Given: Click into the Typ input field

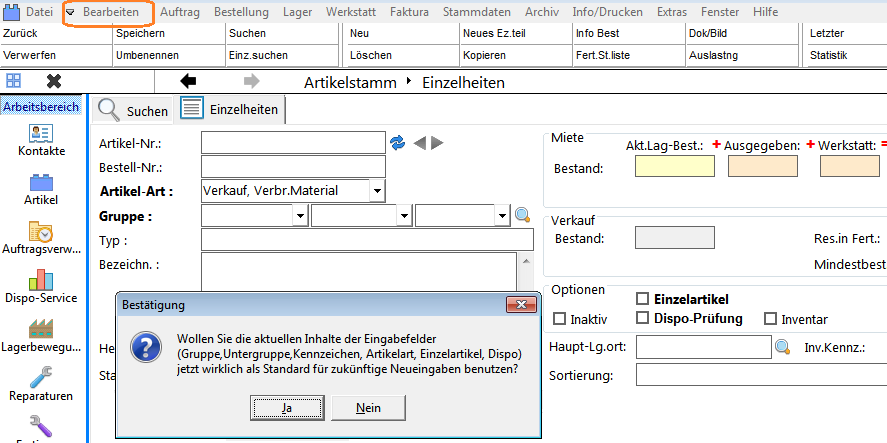Looking at the screenshot, I should tap(367, 239).
